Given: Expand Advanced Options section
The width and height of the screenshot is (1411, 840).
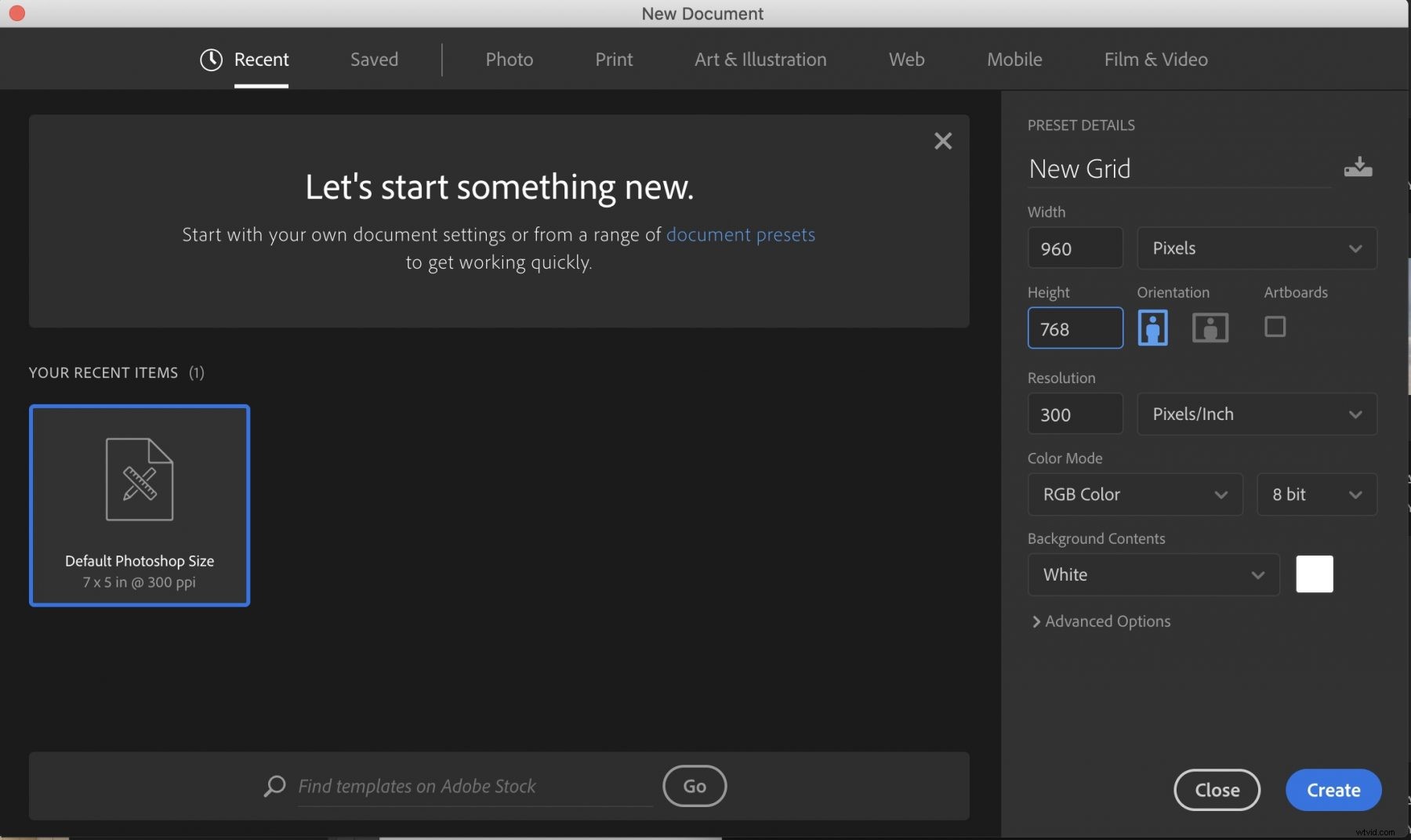Looking at the screenshot, I should [1101, 621].
